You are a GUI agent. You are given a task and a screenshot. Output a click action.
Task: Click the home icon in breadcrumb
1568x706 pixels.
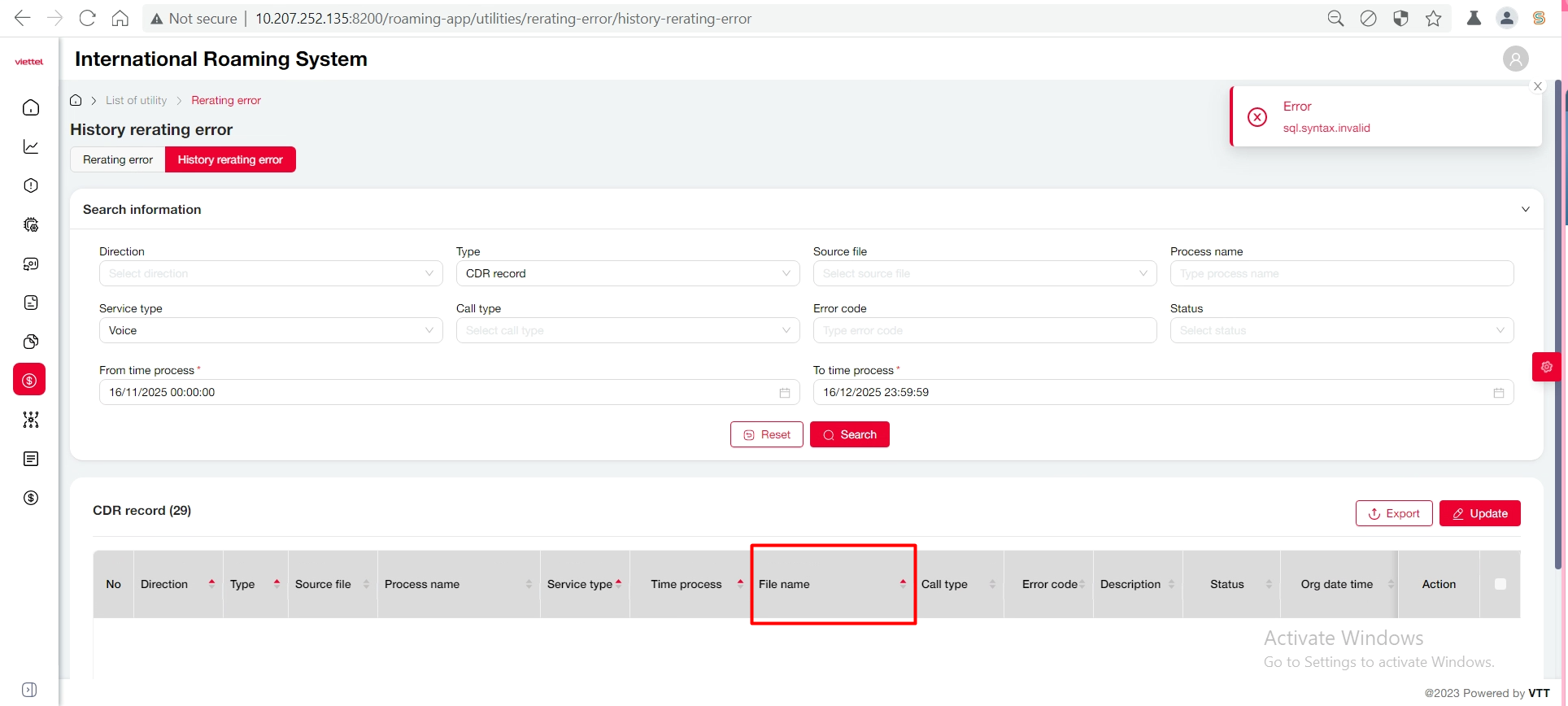tap(76, 100)
